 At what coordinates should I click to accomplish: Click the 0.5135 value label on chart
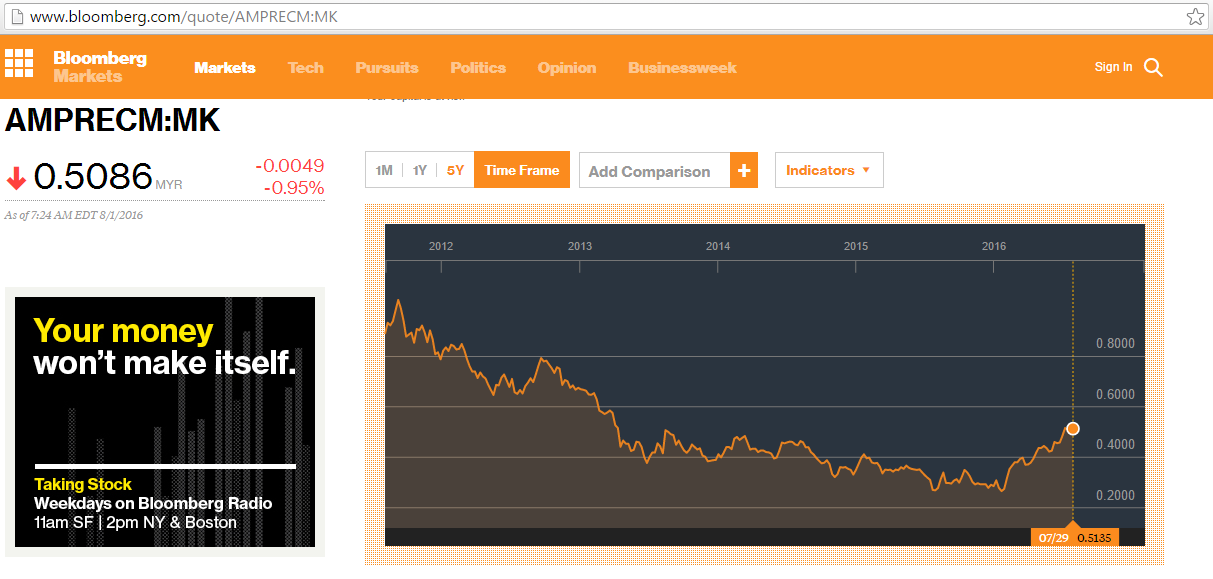(x=1094, y=537)
